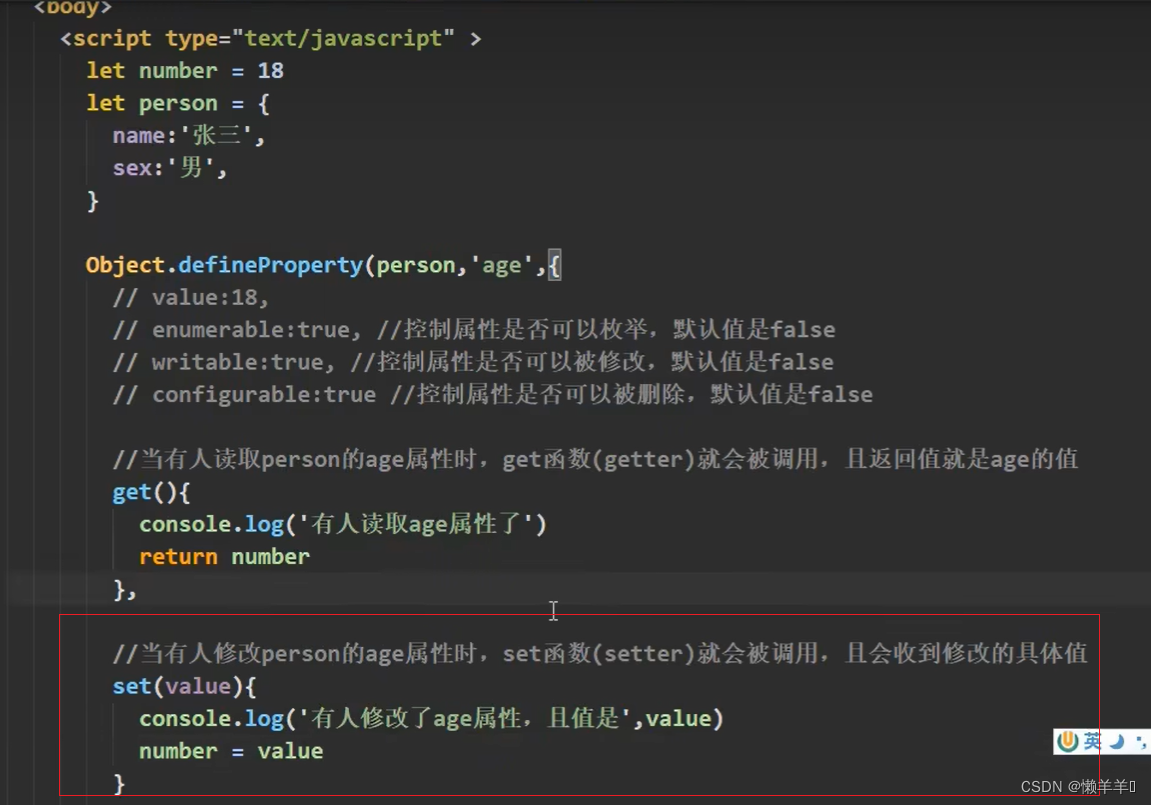Click the script type="text/javascript" tag
1151x805 pixels.
(271, 38)
